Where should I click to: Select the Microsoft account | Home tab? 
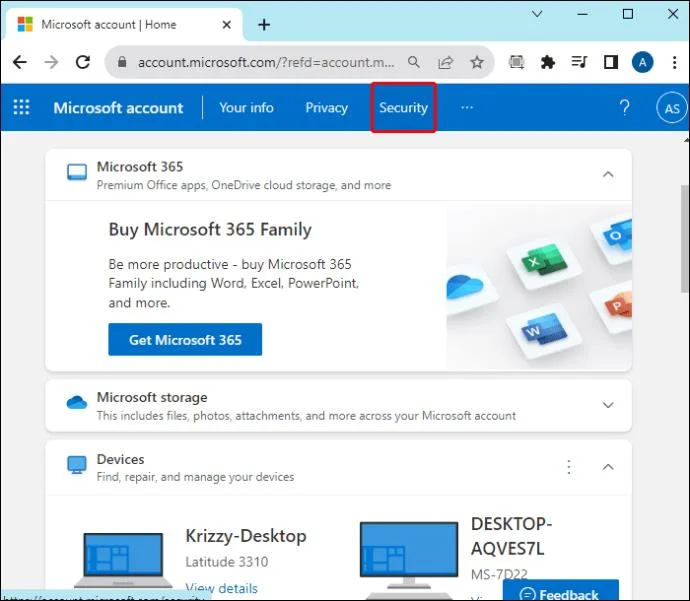pos(125,25)
